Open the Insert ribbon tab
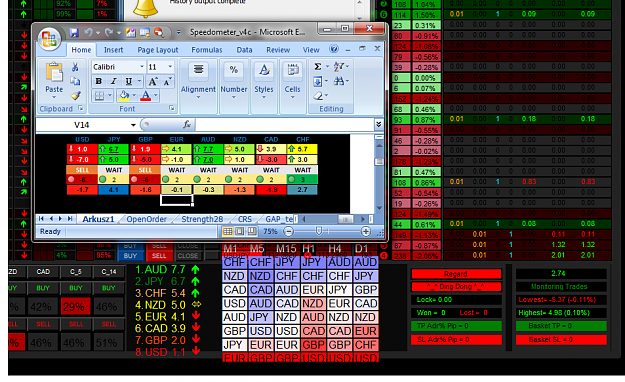 [114, 50]
